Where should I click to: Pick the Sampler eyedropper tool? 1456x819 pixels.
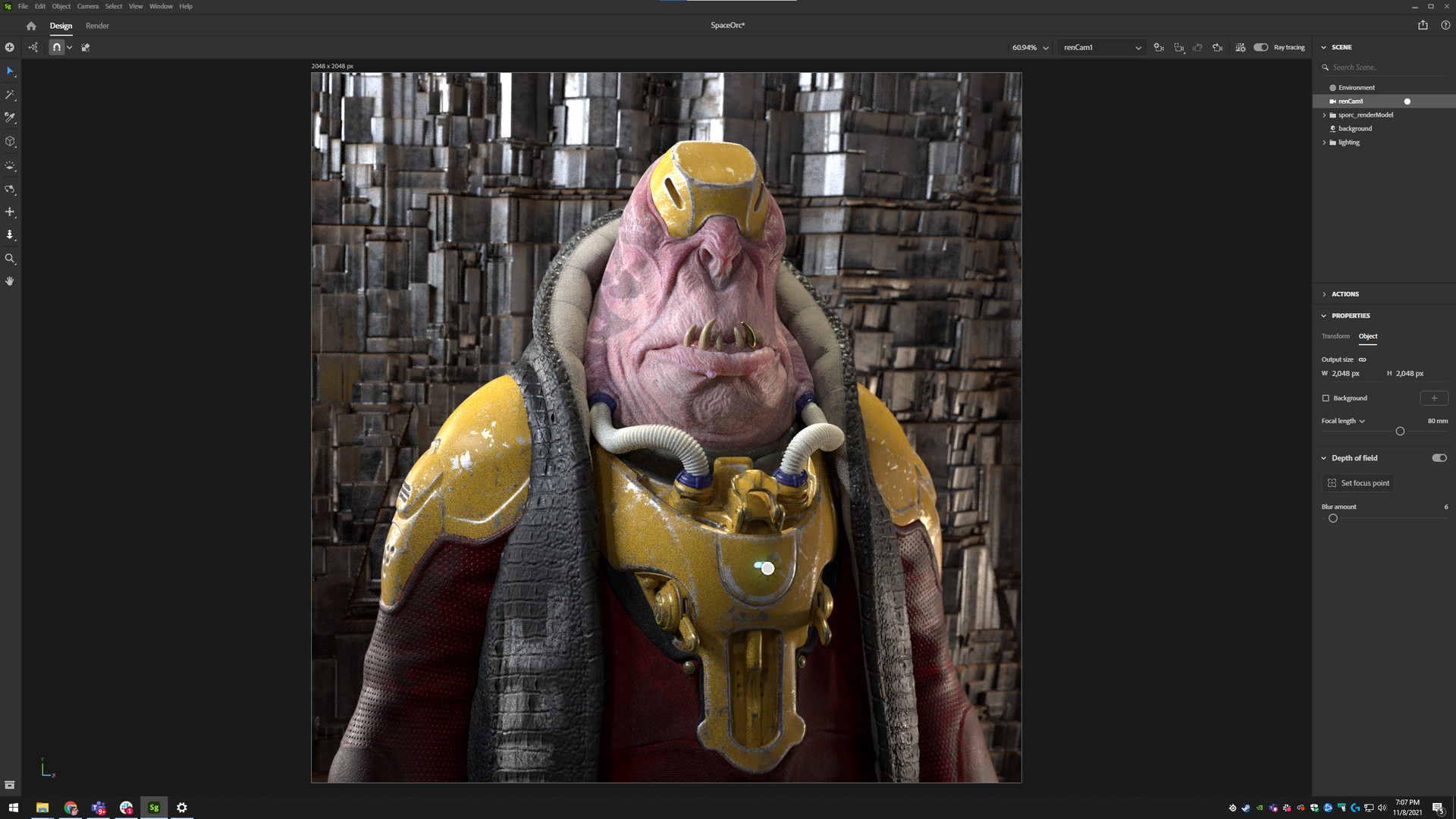10,118
